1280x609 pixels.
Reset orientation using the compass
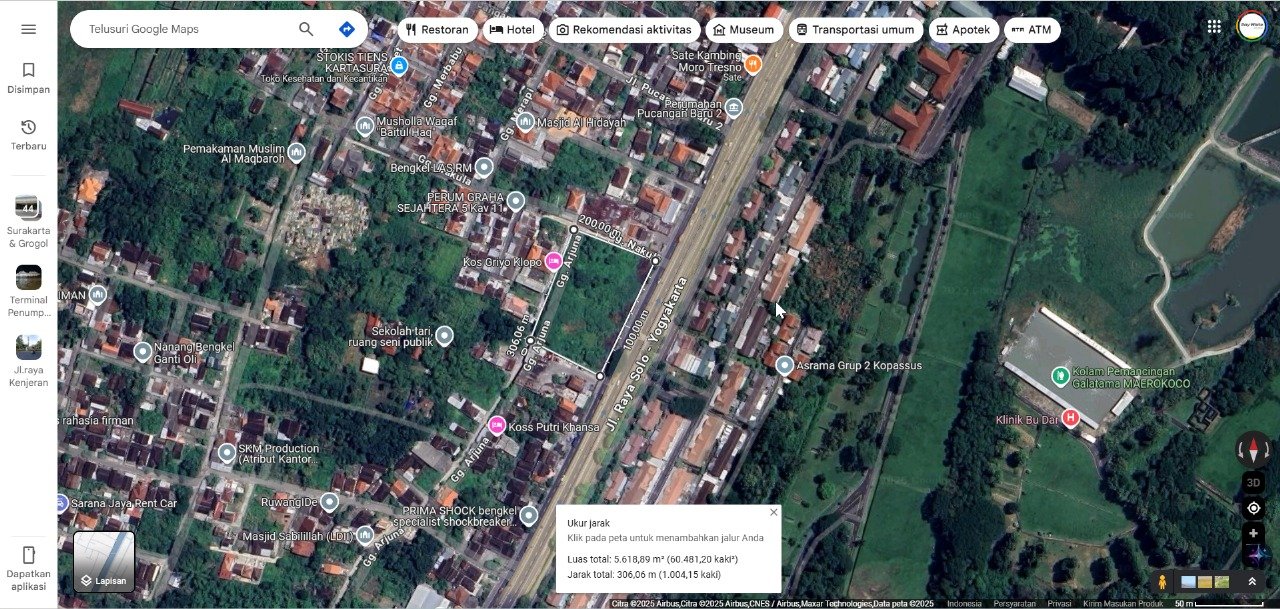[x=1253, y=449]
